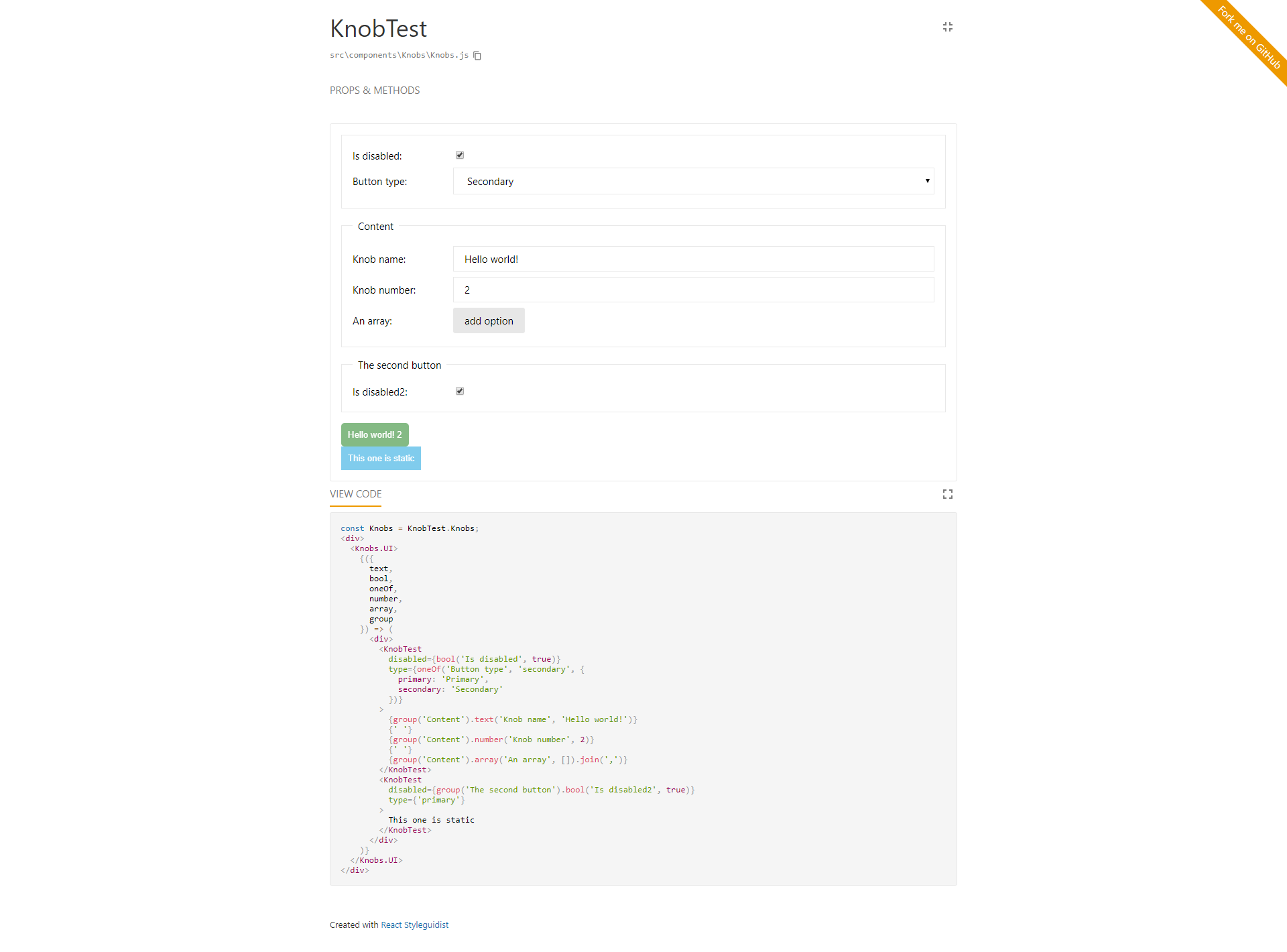Click the add option button

coord(488,320)
